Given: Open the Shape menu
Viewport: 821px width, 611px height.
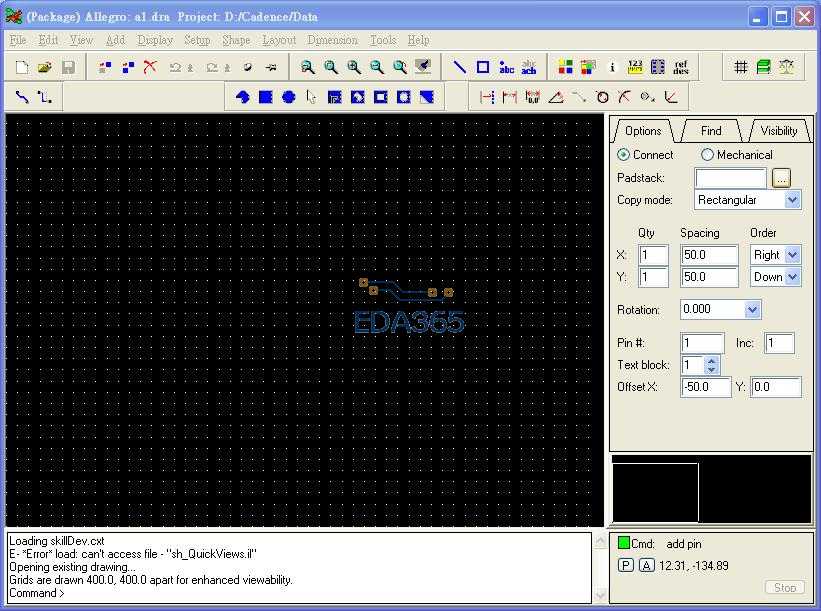Looking at the screenshot, I should (236, 40).
